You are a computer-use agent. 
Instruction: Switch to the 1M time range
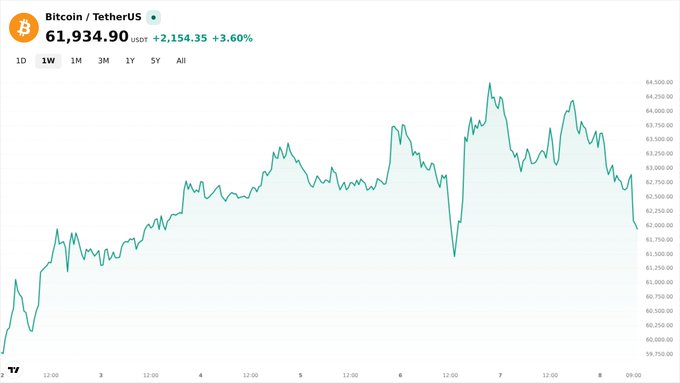[76, 61]
